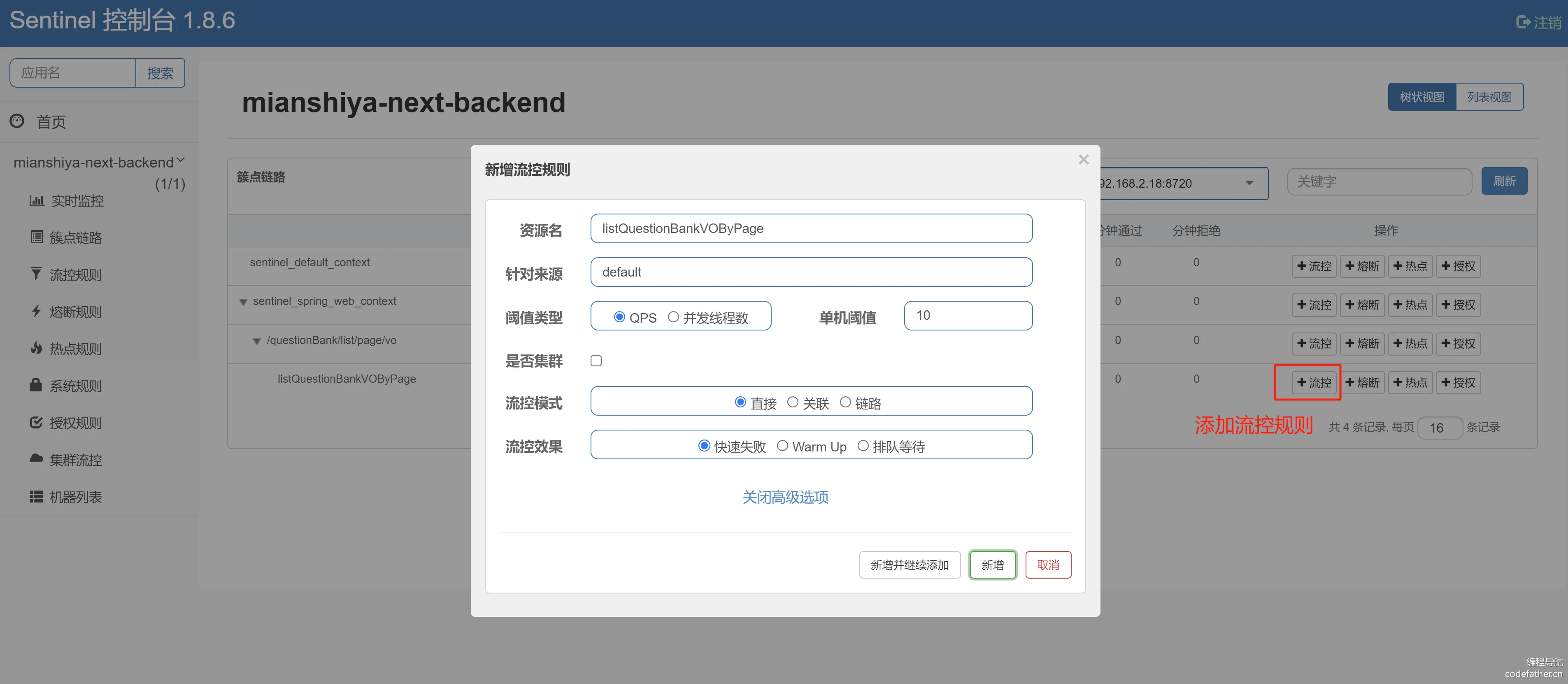The image size is (1568, 684).
Task: Click the flame icon for 热点规则
Action: pos(37,348)
